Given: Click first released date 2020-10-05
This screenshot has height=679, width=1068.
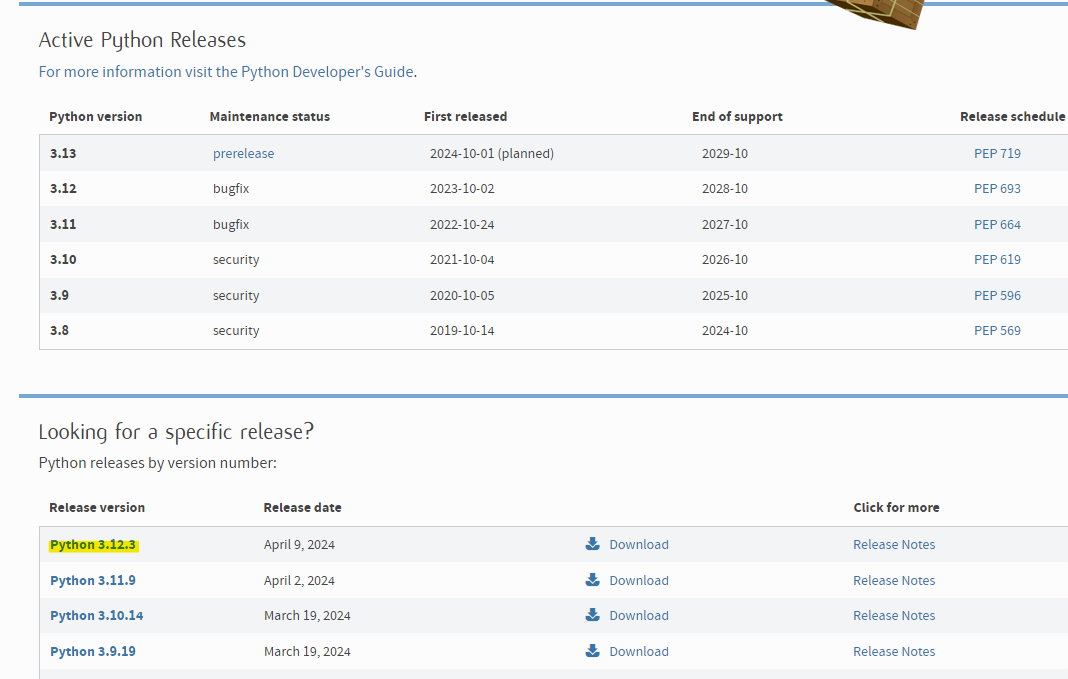Looking at the screenshot, I should pyautogui.click(x=462, y=295).
